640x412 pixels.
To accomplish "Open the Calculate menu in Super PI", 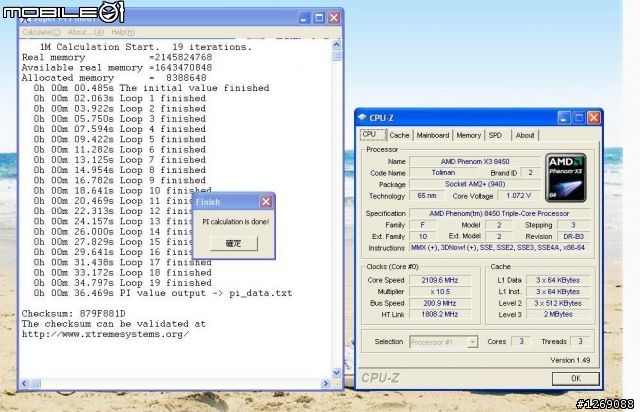I will (x=41, y=32).
